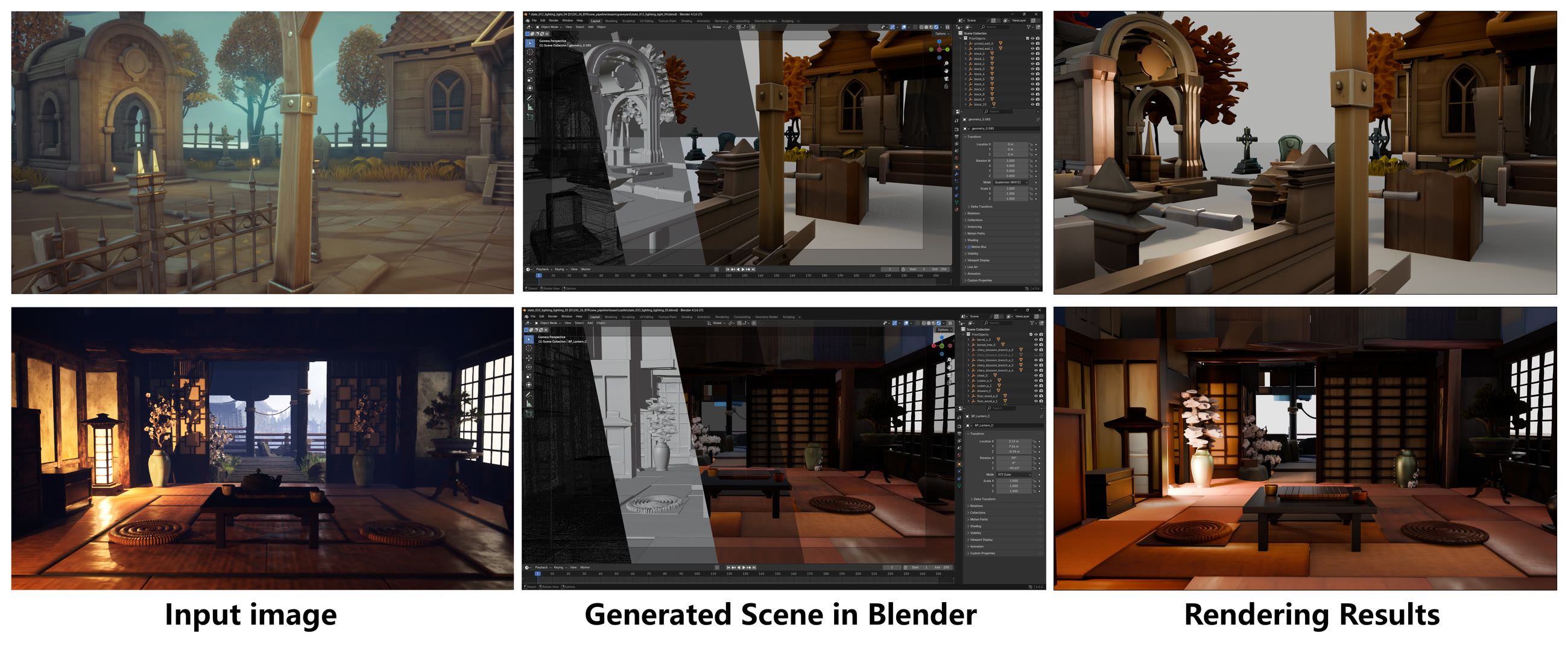Image resolution: width=1568 pixels, height=645 pixels.
Task: Open the Object Mode dropdown in the graveyard window
Action: pos(548,27)
